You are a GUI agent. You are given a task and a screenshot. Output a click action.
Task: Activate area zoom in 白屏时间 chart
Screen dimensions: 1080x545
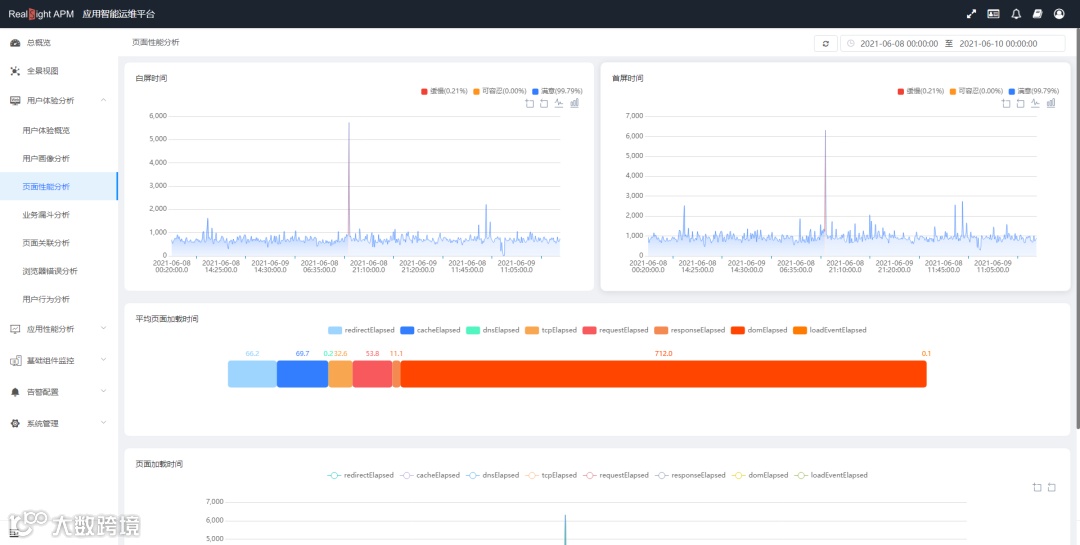530,103
